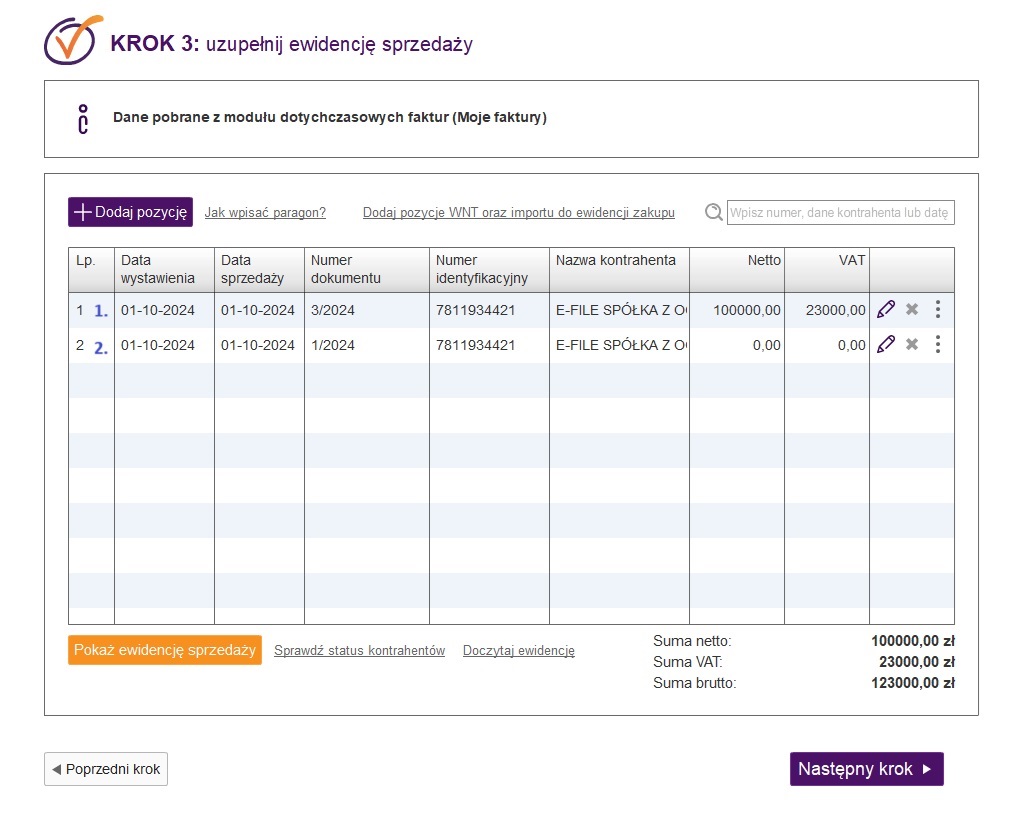
Task: Edit invoice 1/2024 with pencil icon
Action: point(885,344)
